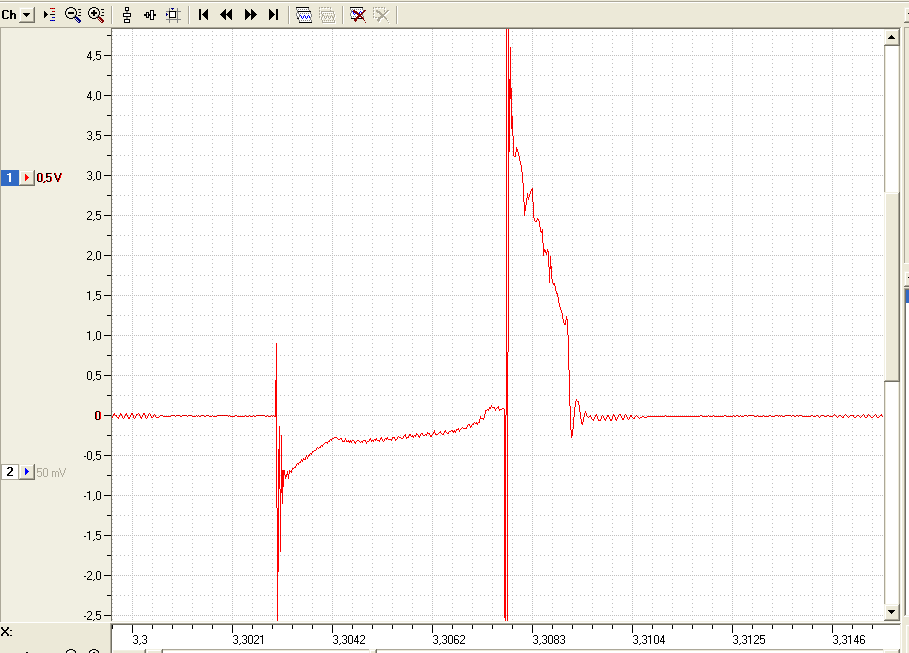Click the zoom in magnifier icon
This screenshot has height=653, width=909.
(x=96, y=14)
